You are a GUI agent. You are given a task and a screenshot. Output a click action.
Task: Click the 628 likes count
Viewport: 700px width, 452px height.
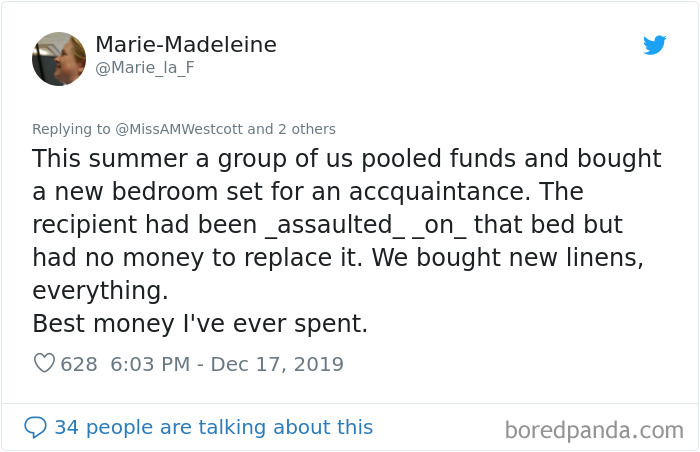pos(79,364)
